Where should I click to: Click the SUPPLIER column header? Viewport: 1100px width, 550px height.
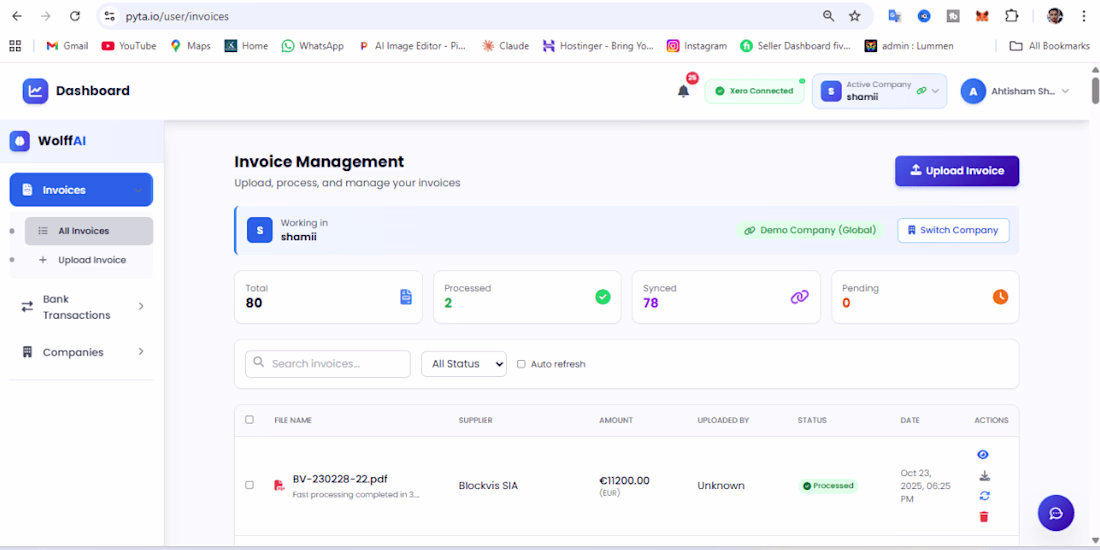pyautogui.click(x=476, y=420)
